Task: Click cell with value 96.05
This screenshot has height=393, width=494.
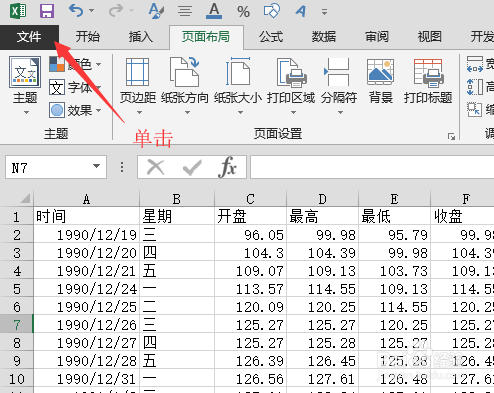Action: tap(250, 234)
